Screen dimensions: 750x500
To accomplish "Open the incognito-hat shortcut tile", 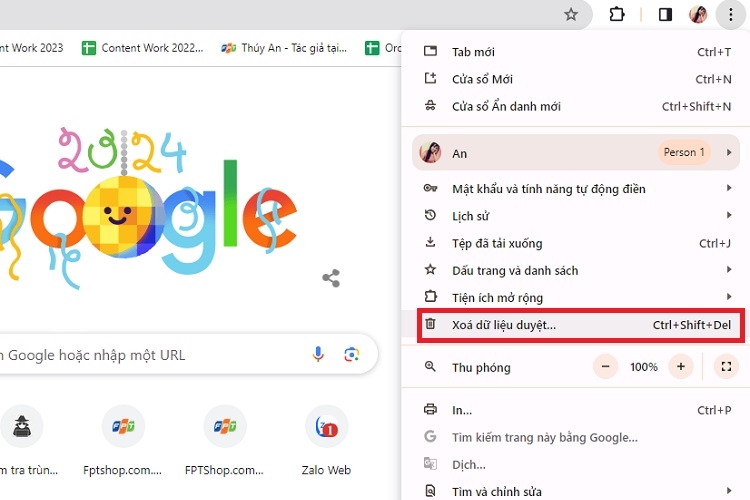I will pyautogui.click(x=22, y=441).
